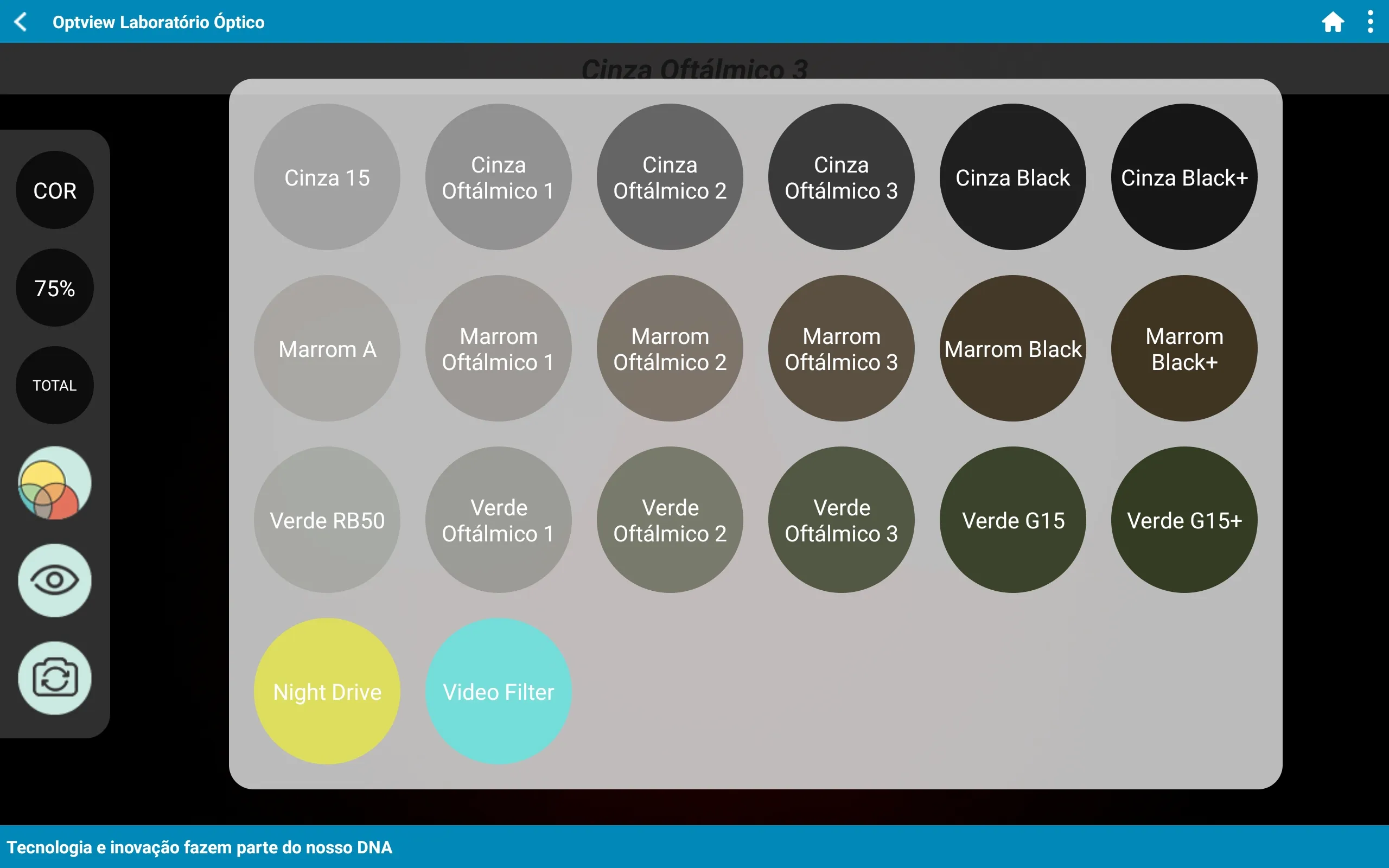Select the Cinza Oftálmico 2 swatch
This screenshot has width=1389, height=868.
coord(670,177)
